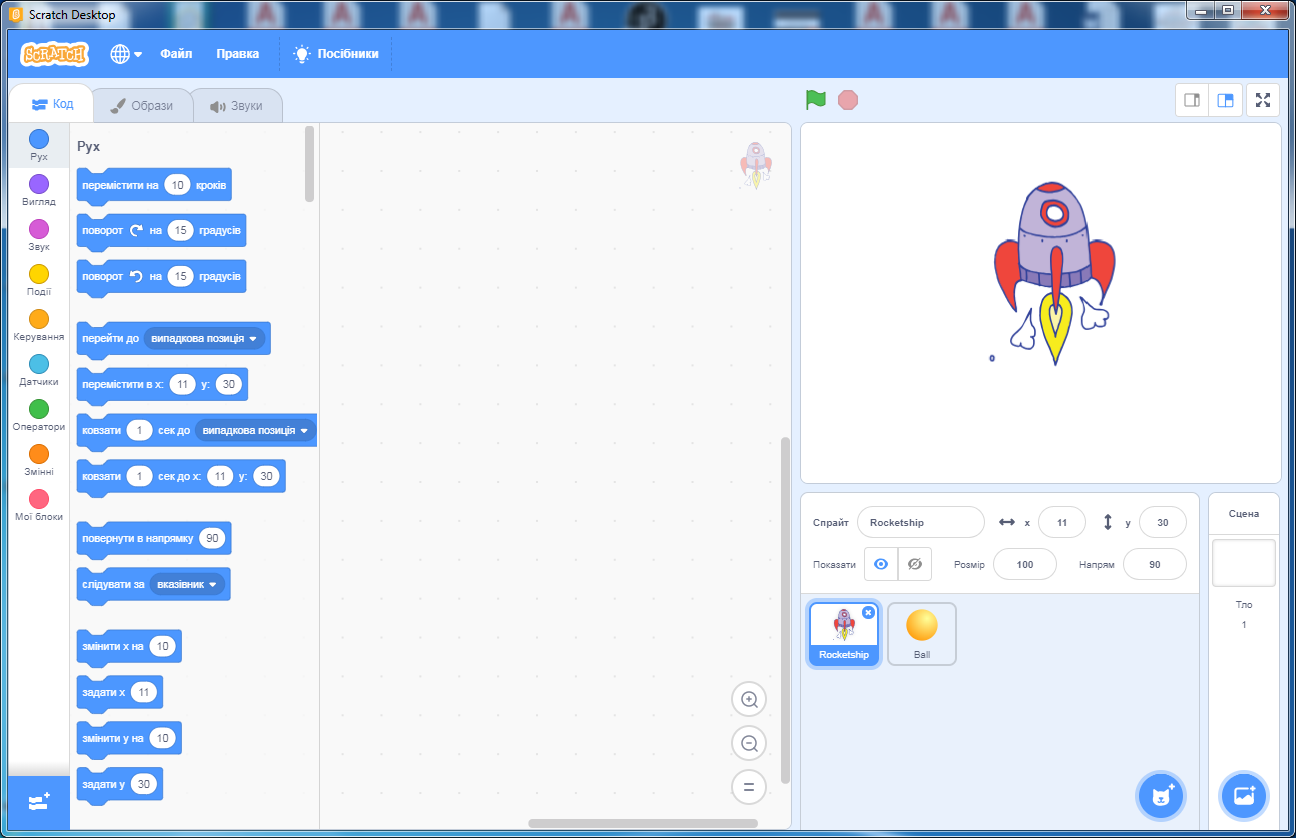Click the задати y block

tap(119, 785)
